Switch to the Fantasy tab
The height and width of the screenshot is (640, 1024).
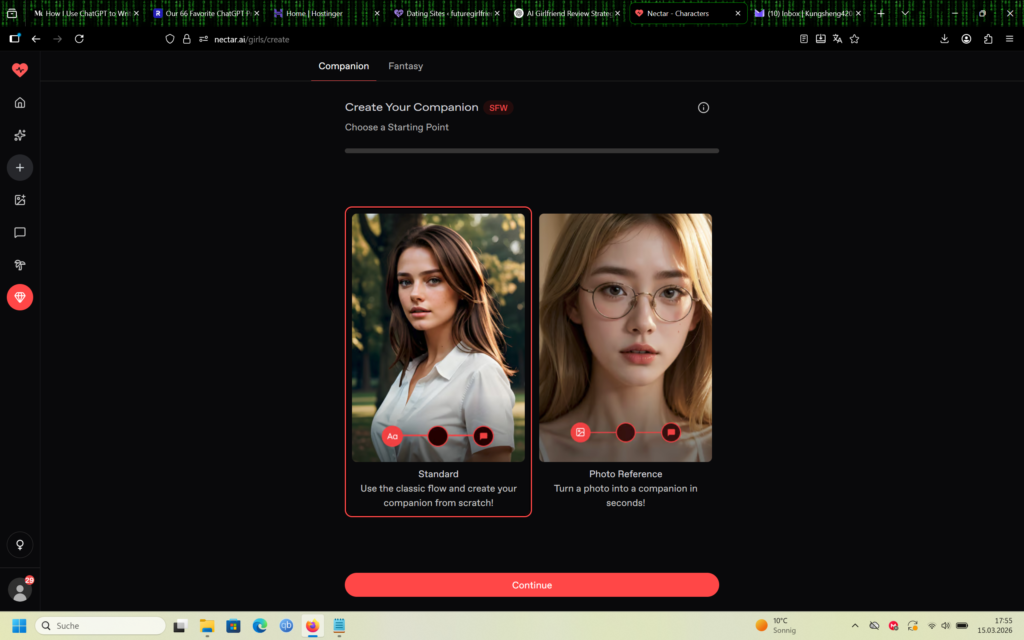tap(405, 66)
